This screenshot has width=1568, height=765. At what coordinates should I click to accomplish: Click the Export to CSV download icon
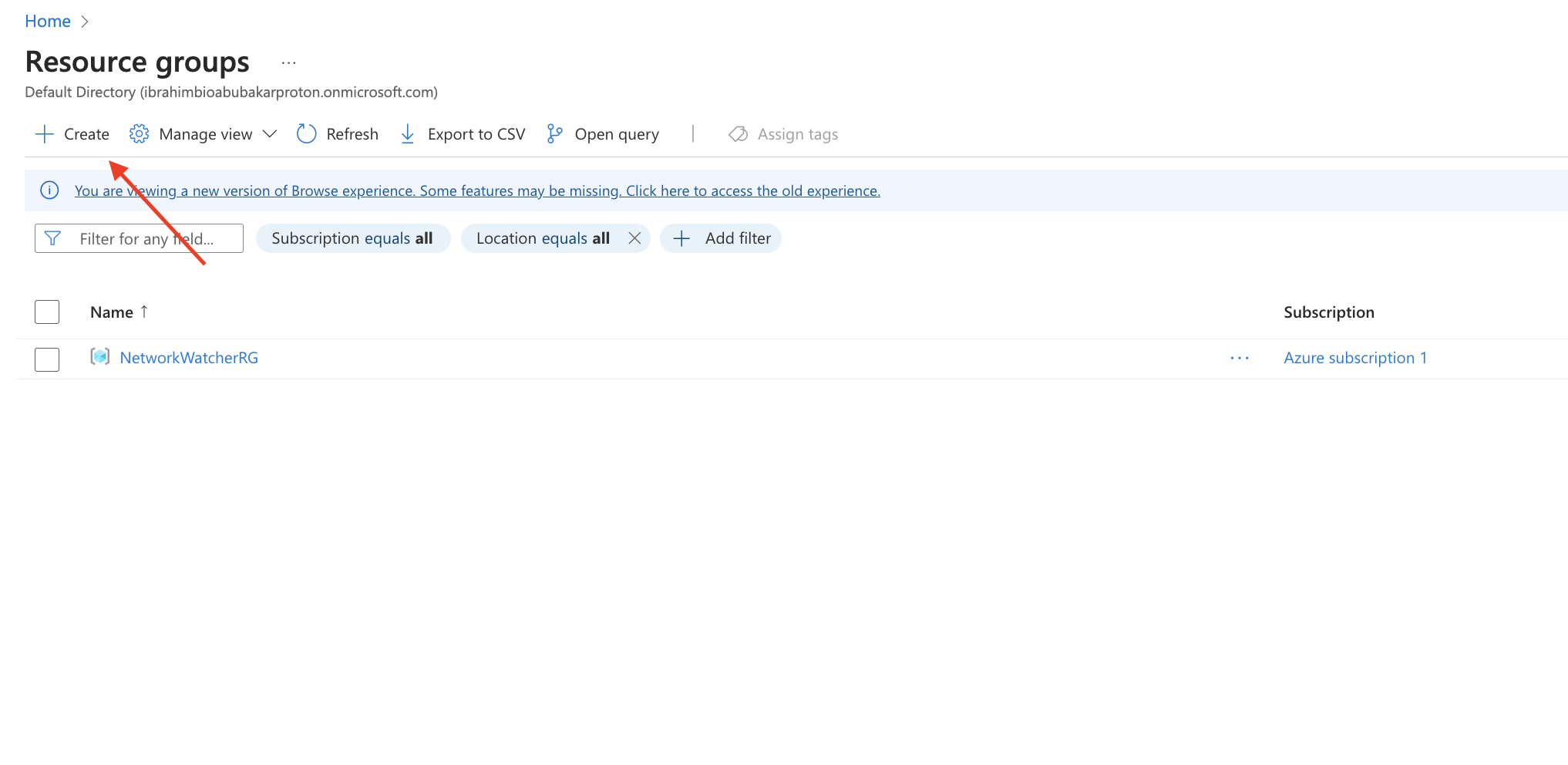(x=408, y=134)
